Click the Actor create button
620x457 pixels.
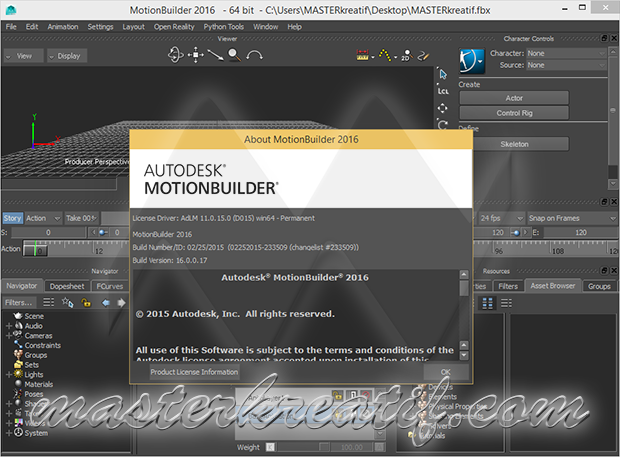[x=514, y=98]
